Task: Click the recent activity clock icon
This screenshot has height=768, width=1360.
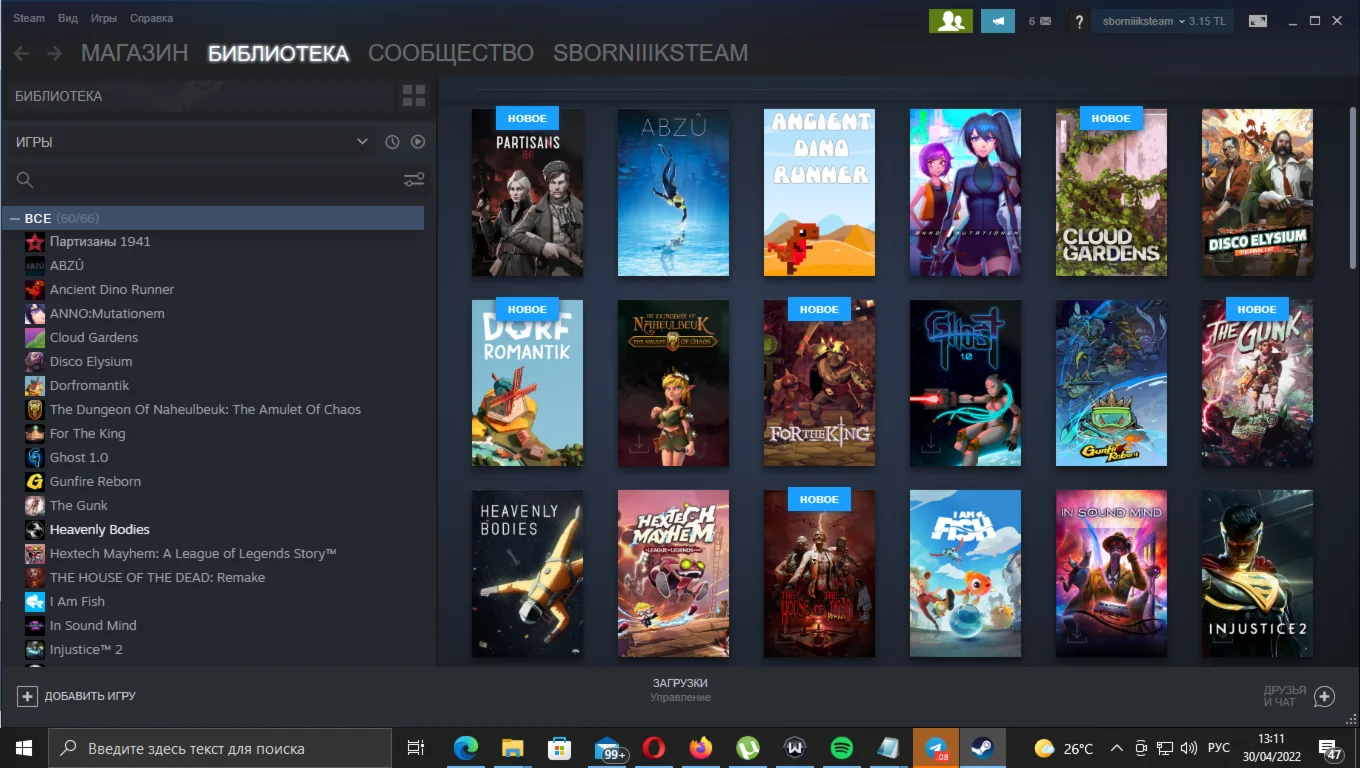Action: tap(392, 142)
